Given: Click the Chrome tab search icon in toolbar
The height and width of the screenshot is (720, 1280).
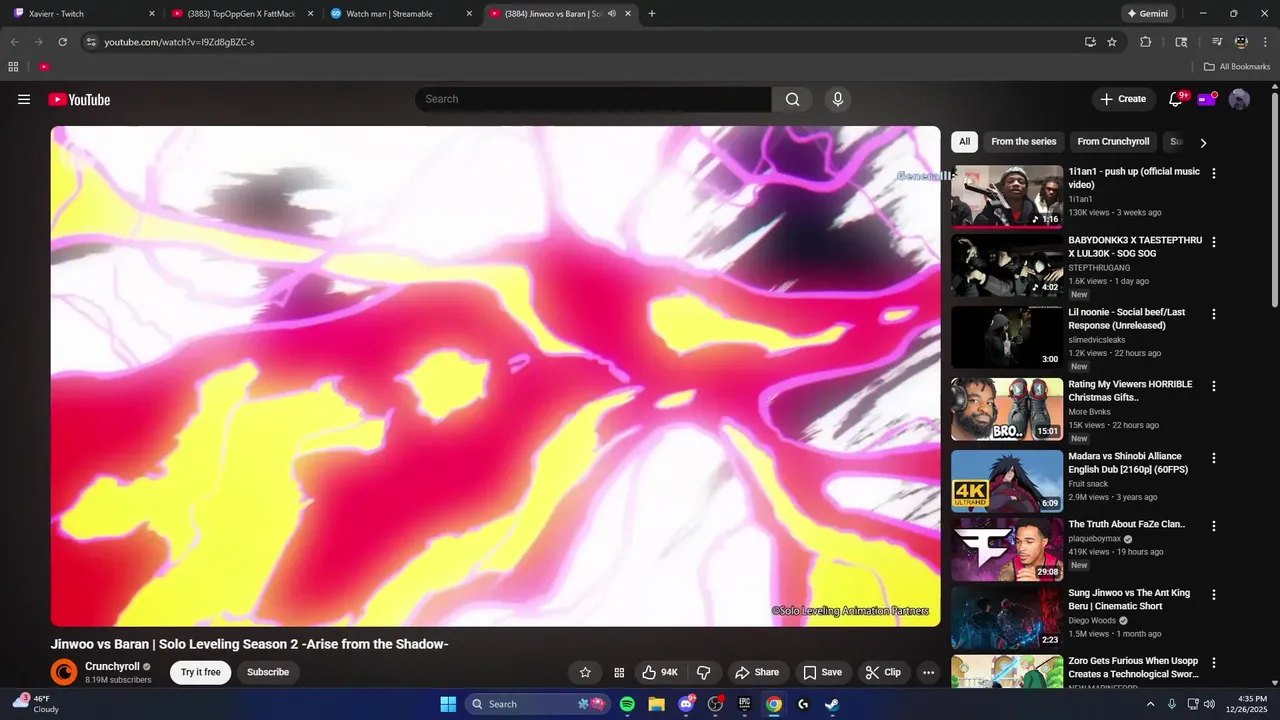Looking at the screenshot, I should (x=1181, y=42).
